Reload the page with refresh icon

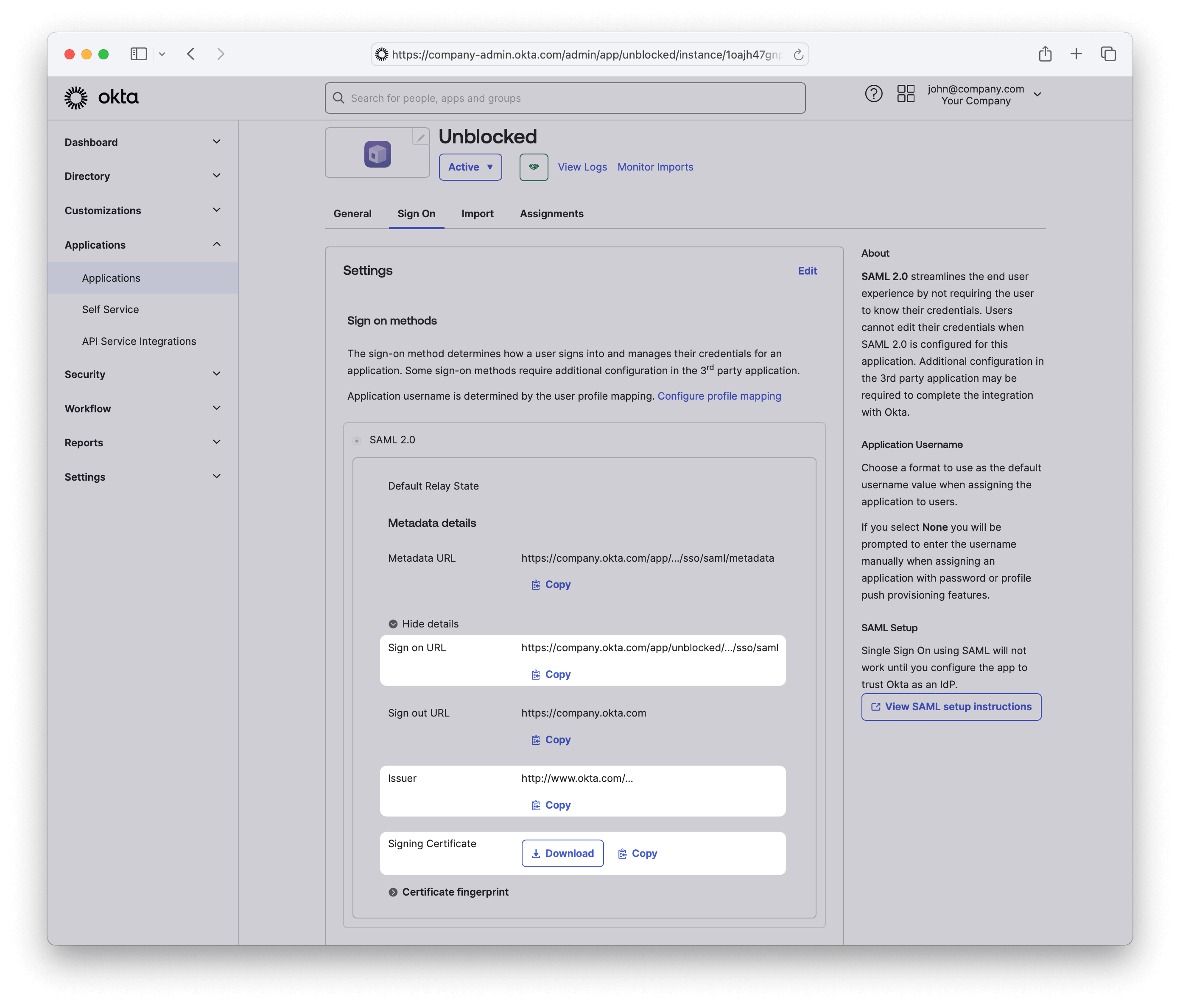[798, 55]
